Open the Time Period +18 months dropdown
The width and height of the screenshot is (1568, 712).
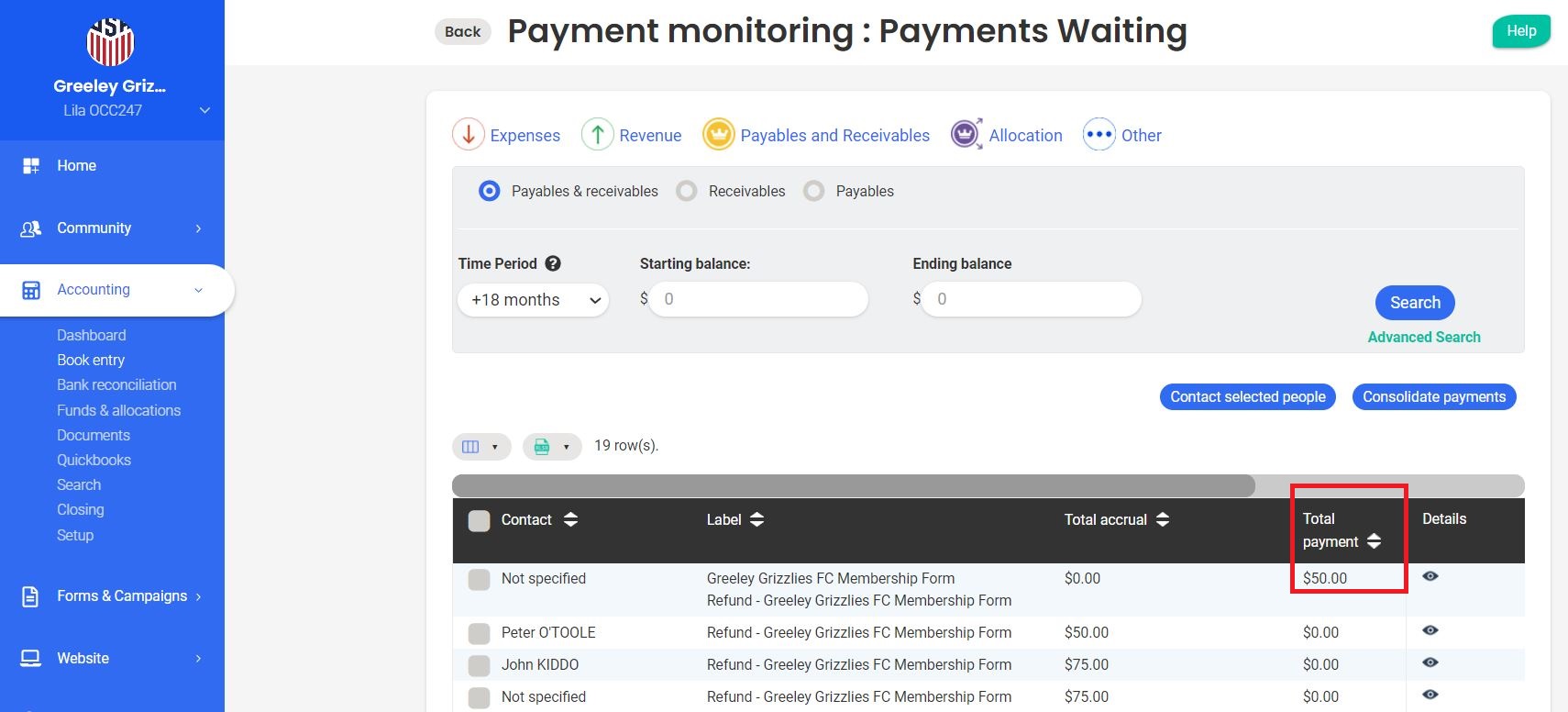[x=533, y=300]
